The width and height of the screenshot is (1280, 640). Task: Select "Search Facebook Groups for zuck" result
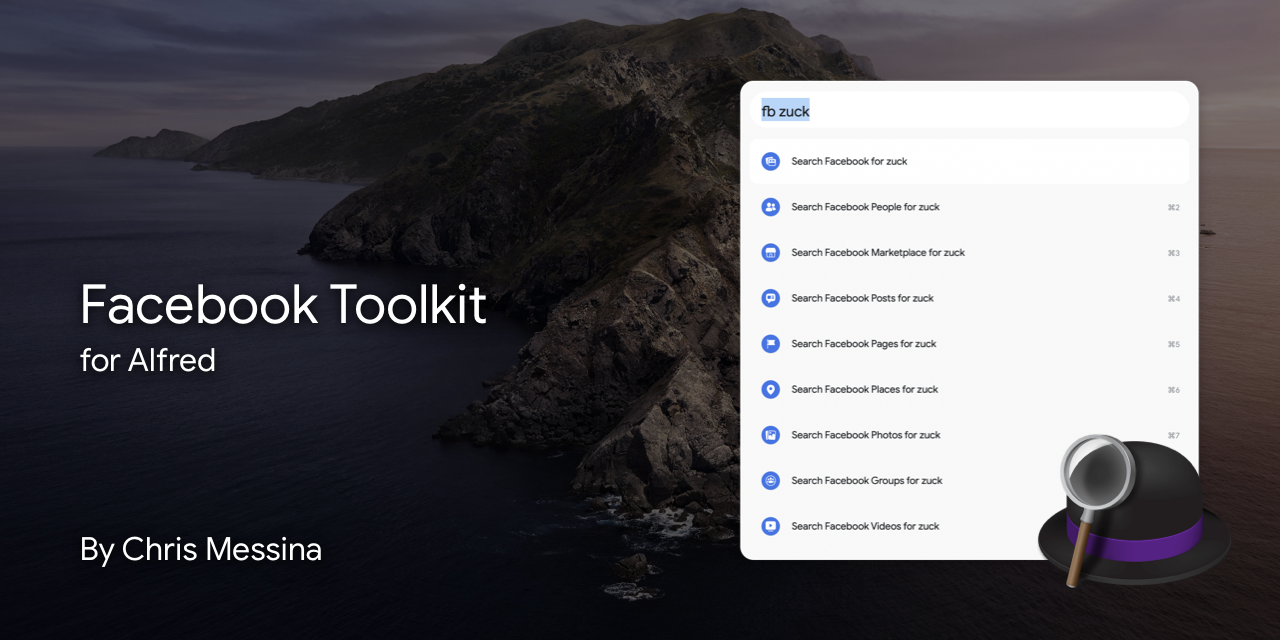(x=866, y=480)
